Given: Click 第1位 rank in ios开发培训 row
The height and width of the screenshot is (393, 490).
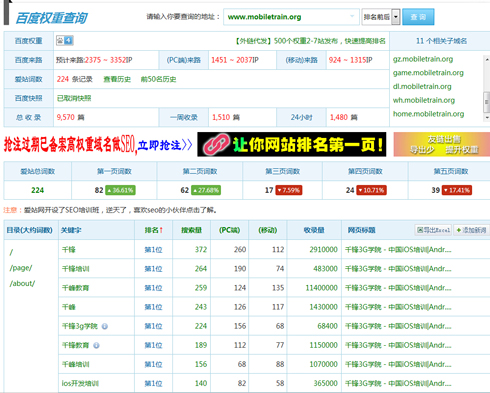Looking at the screenshot, I should tap(153, 383).
